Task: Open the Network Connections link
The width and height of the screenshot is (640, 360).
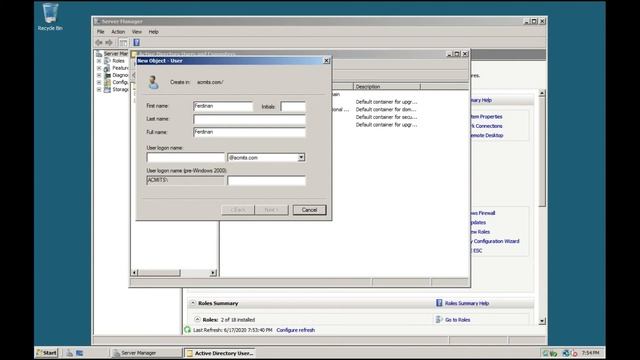Action: [486, 126]
